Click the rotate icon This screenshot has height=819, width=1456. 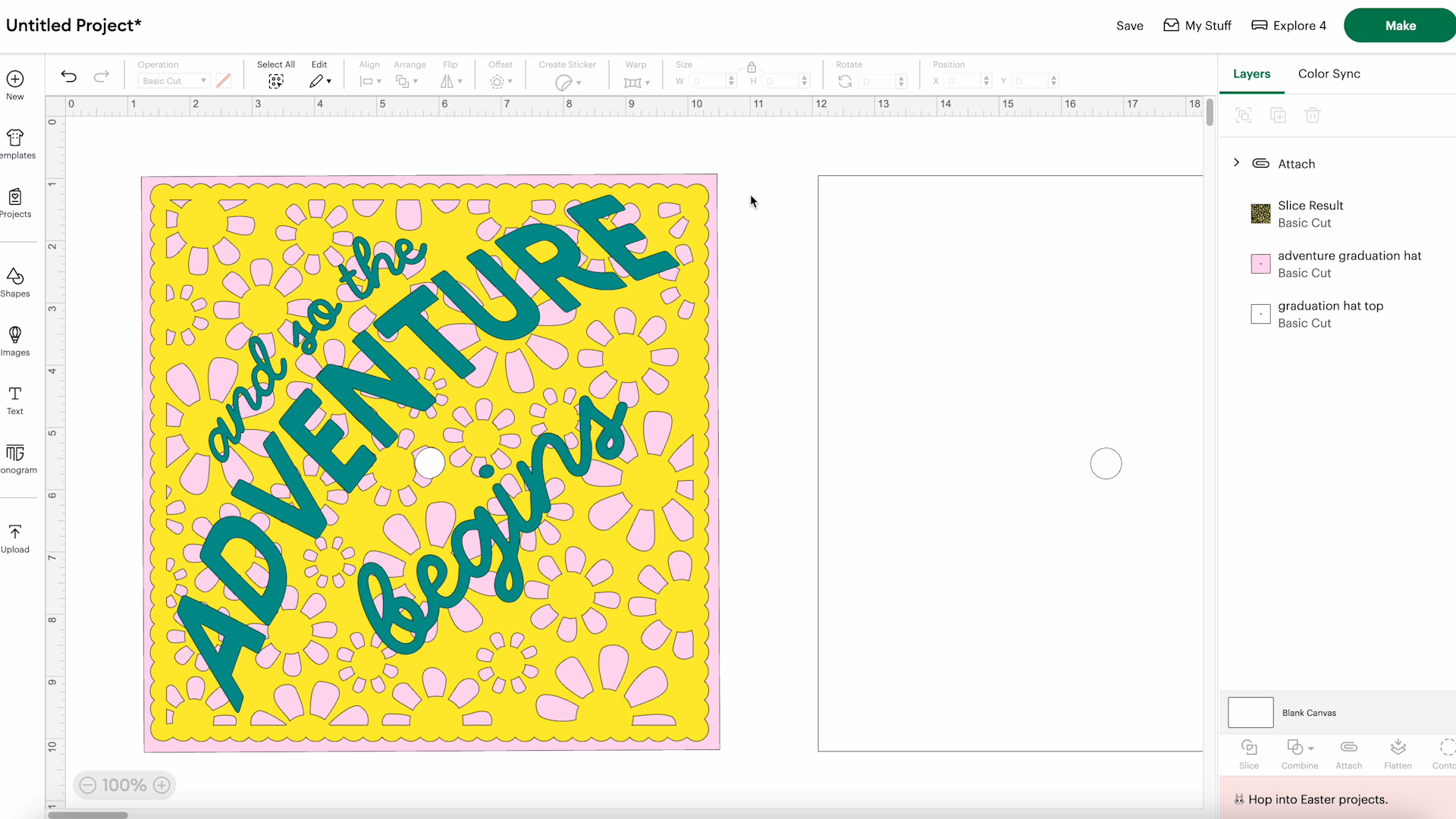pyautogui.click(x=845, y=81)
